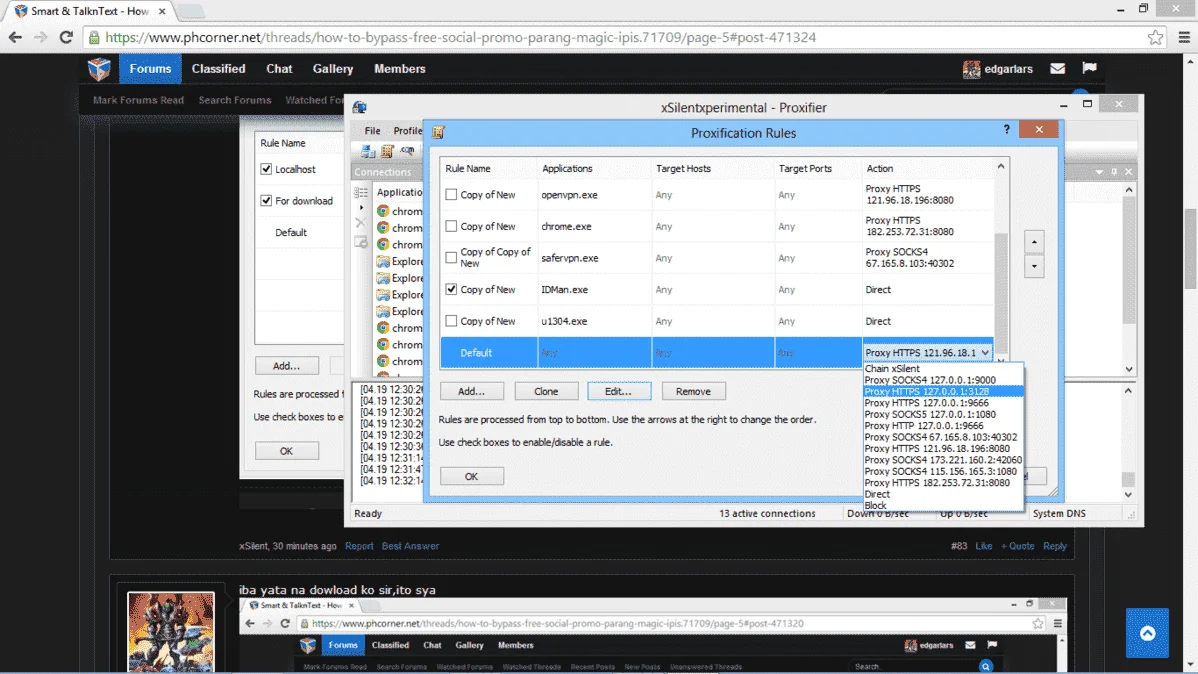Viewport: 1198px width, 674px height.
Task: Open the inbox envelope icon in forum header
Action: 1057,69
